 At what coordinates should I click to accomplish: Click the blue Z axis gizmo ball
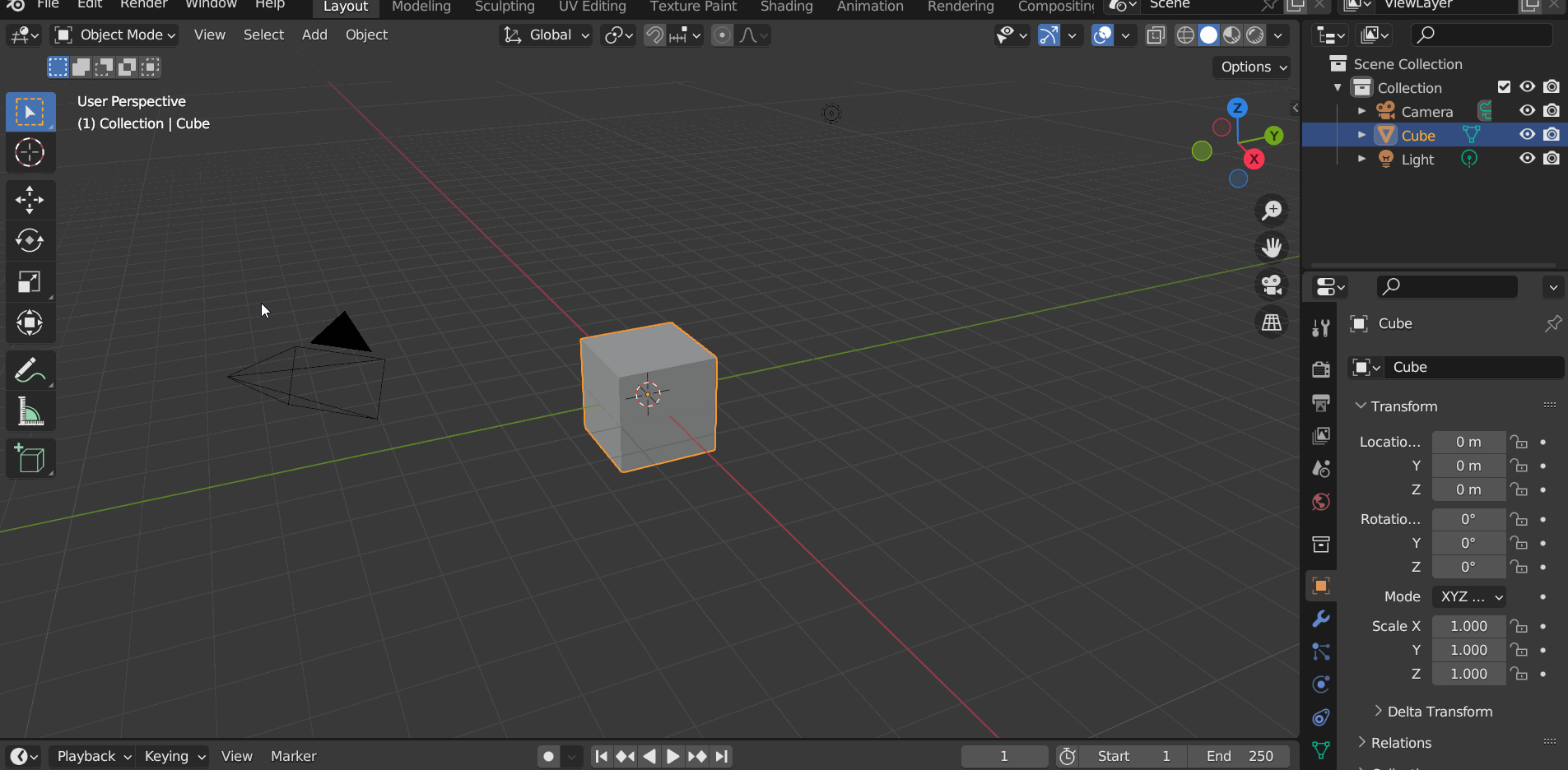(x=1237, y=108)
